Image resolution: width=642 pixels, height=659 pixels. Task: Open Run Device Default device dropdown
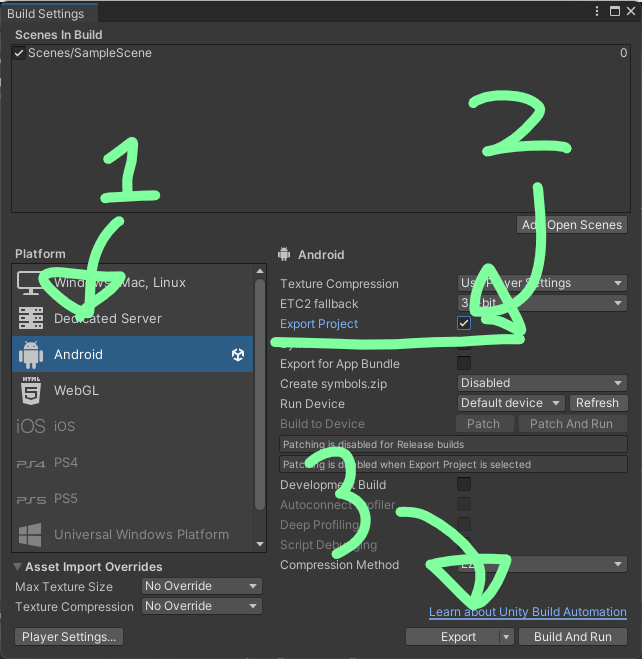(x=511, y=403)
